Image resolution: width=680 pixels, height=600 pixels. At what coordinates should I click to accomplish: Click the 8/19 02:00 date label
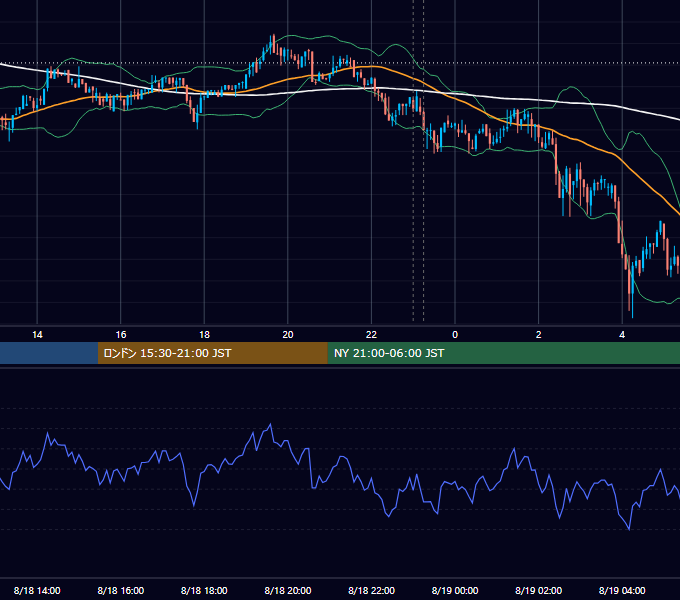click(x=539, y=590)
